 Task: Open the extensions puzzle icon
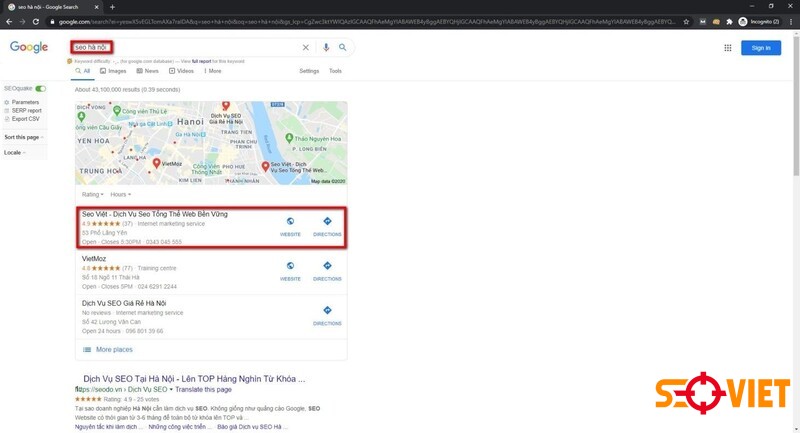pyautogui.click(x=729, y=21)
